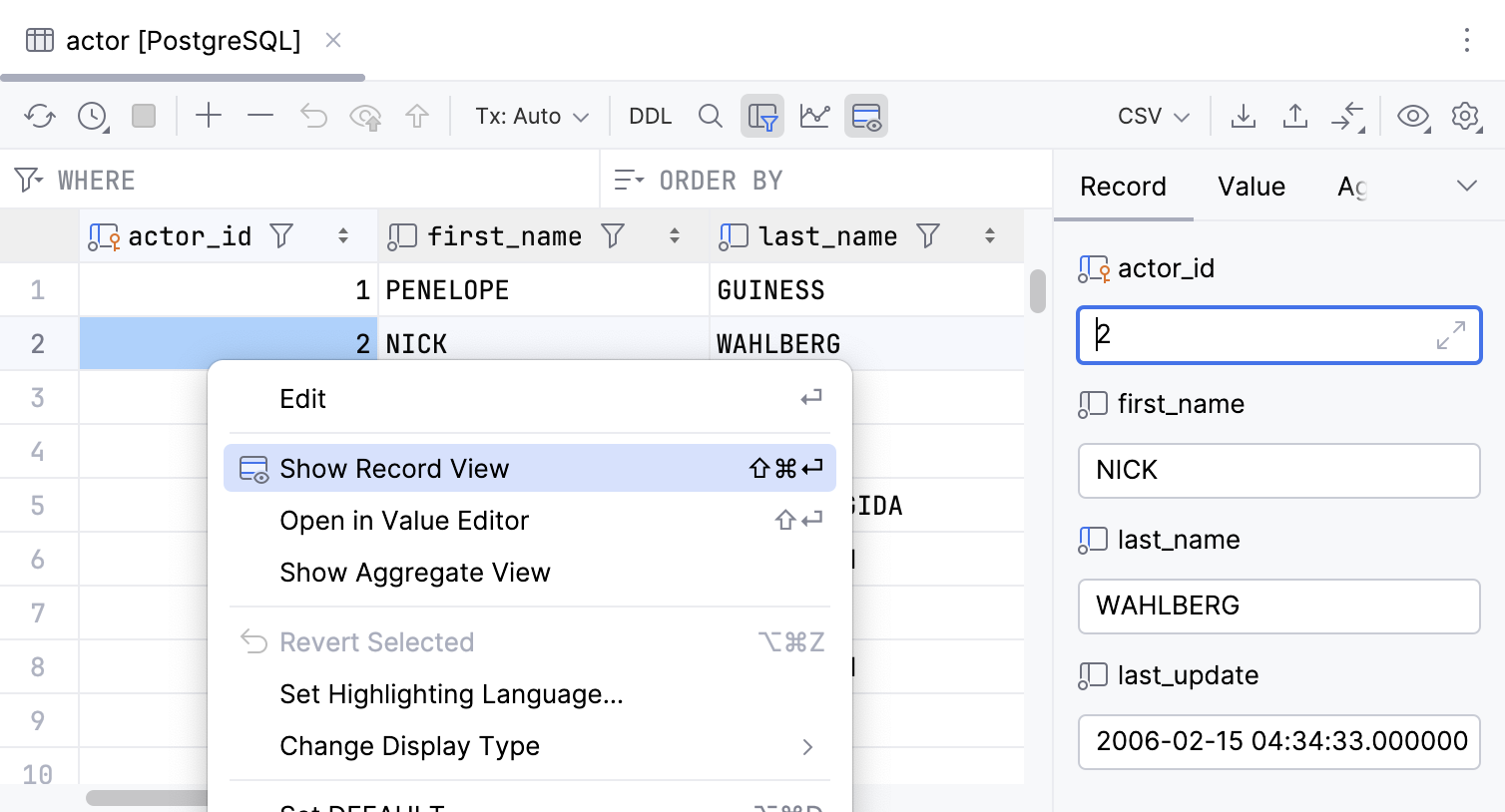The width and height of the screenshot is (1505, 812).
Task: Start a search in the data grid
Action: 711,116
